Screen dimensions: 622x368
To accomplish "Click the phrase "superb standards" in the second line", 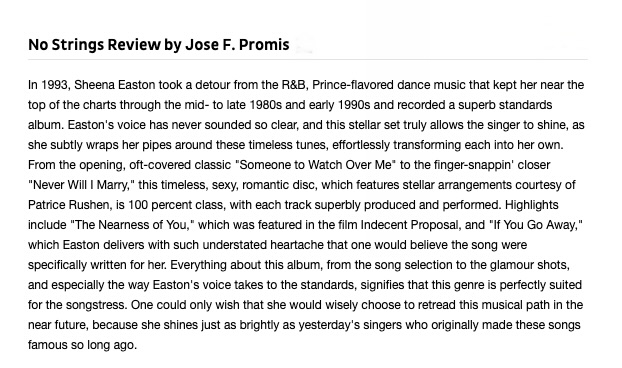I will pos(505,105).
